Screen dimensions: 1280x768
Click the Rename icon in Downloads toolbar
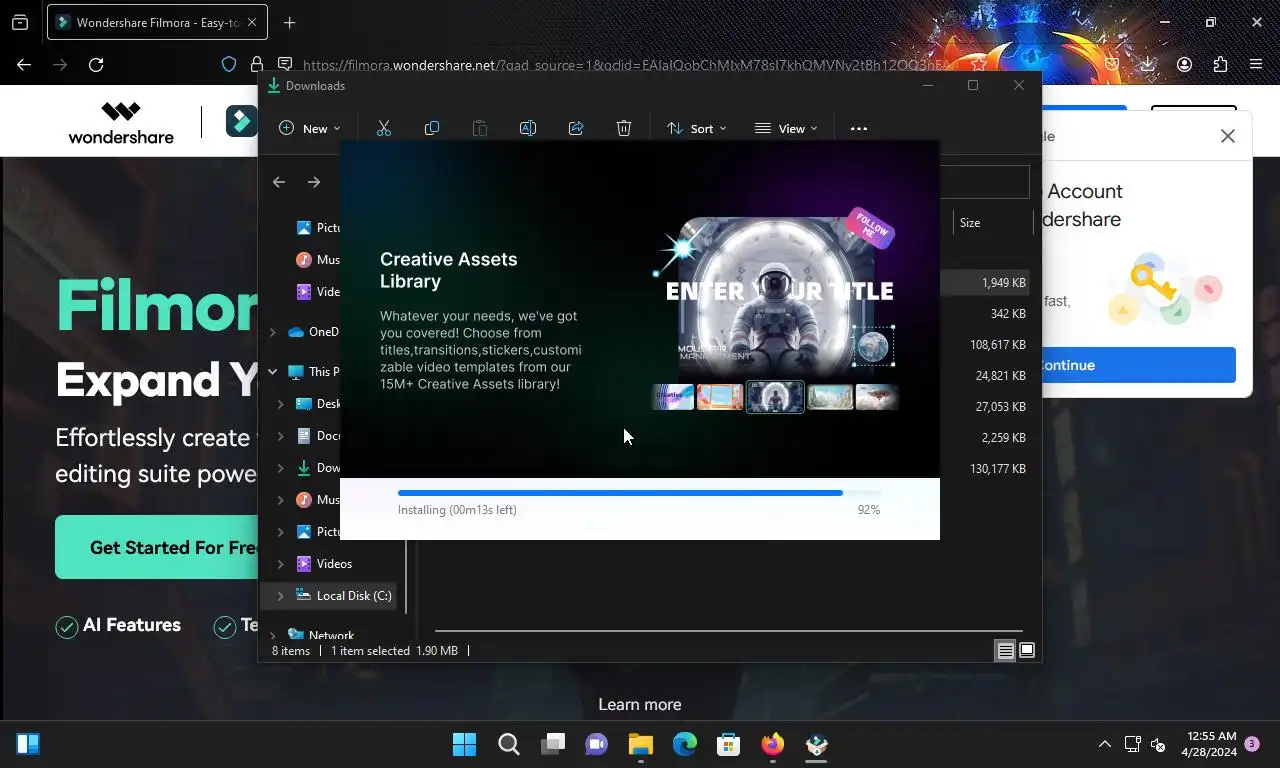point(528,128)
